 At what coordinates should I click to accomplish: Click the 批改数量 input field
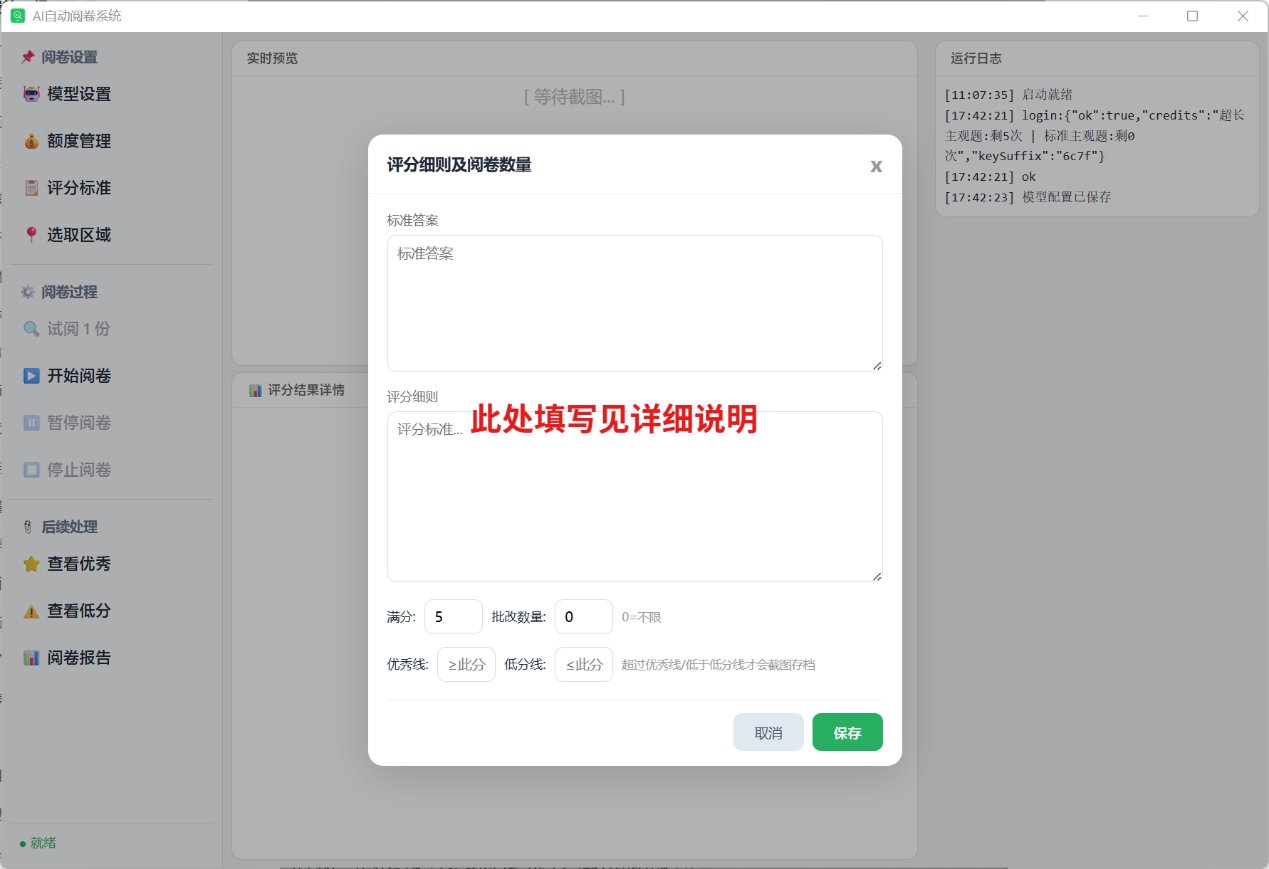584,617
